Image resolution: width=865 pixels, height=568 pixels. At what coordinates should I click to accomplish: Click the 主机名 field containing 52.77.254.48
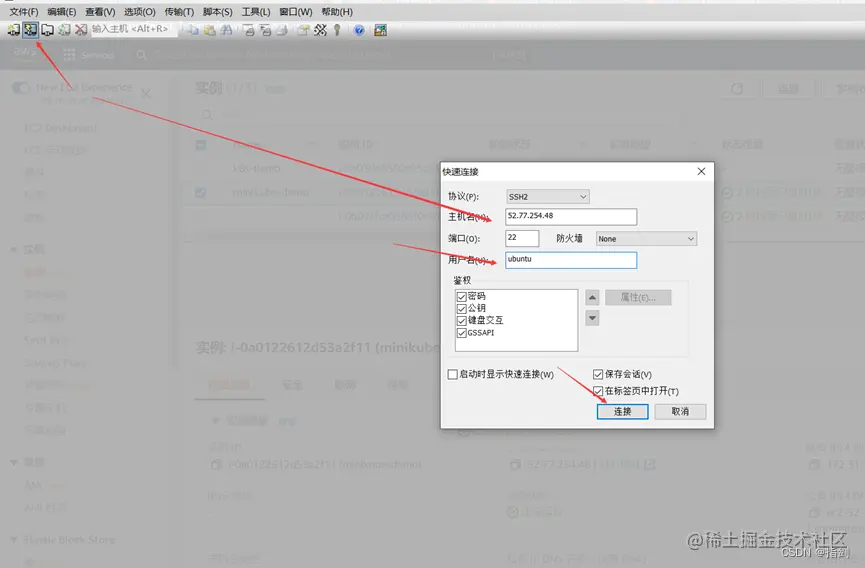pyautogui.click(x=571, y=216)
